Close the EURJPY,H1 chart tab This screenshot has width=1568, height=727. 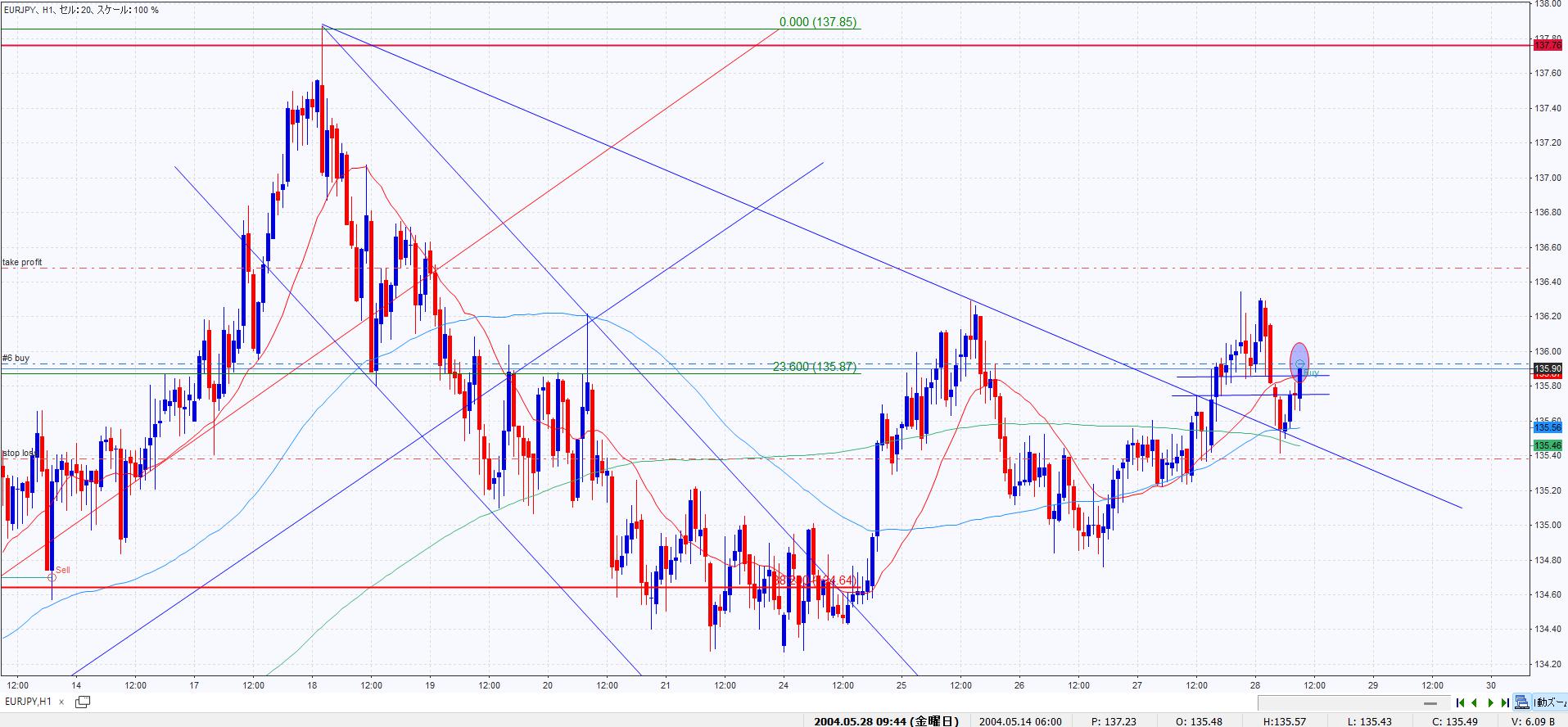coord(61,702)
